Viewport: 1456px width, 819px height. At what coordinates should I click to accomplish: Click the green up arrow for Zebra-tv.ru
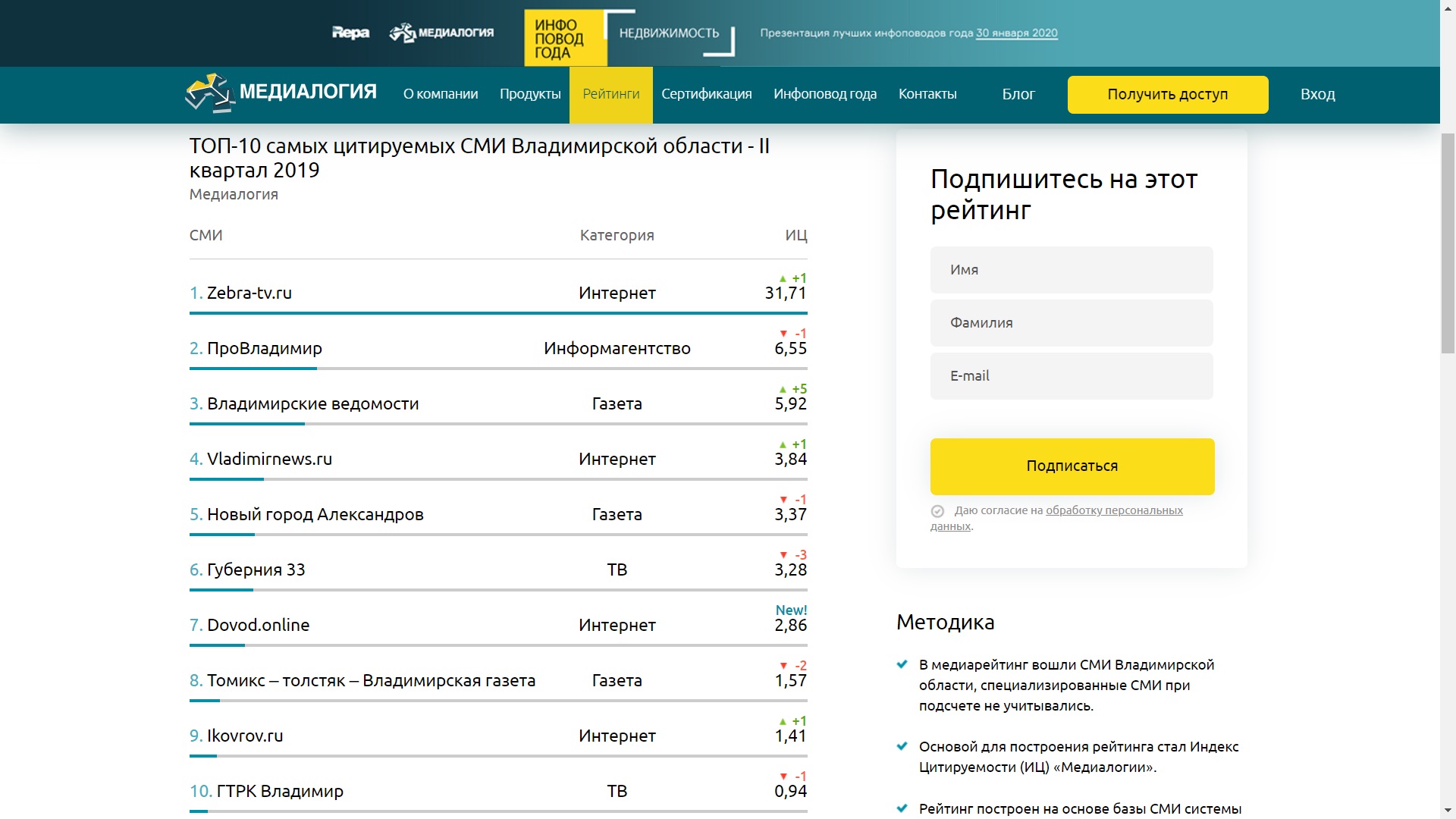pos(783,278)
